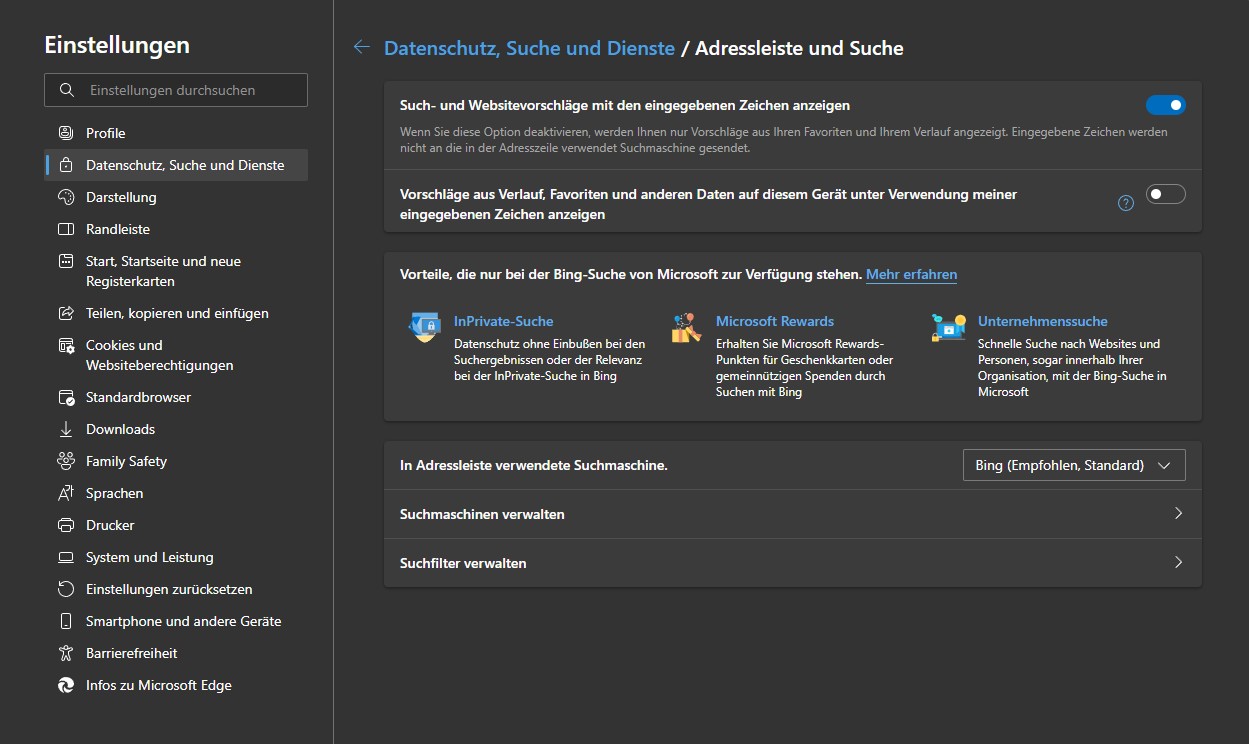This screenshot has width=1249, height=744.
Task: Open the Bing (Empfohlen, Standard) search engine dropdown
Action: [1073, 464]
